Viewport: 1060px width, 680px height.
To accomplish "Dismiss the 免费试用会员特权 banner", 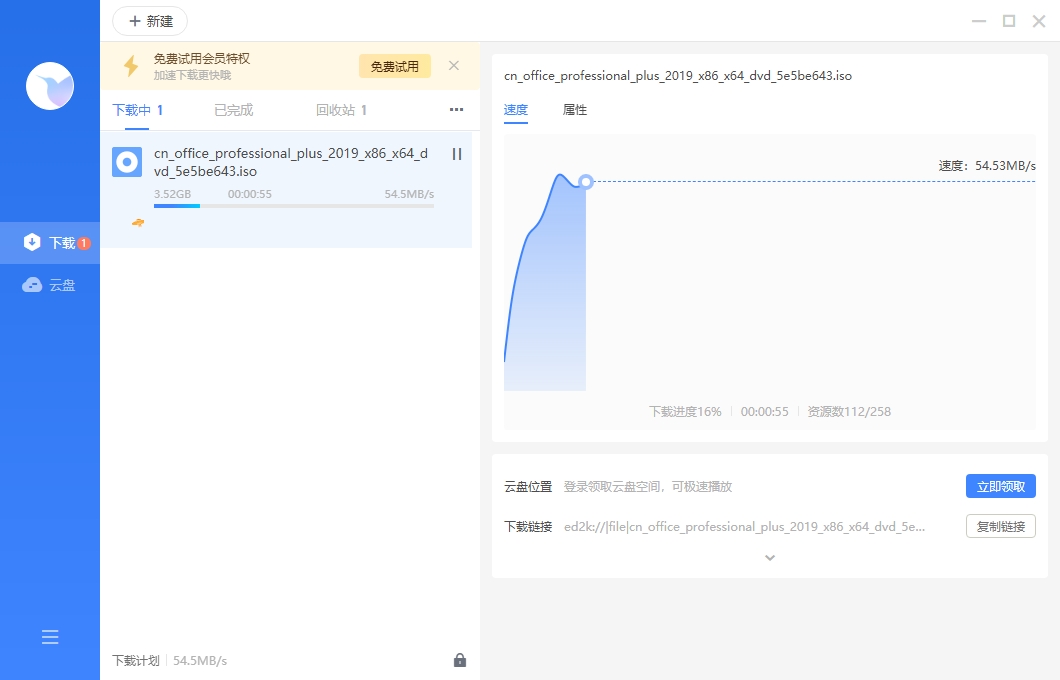I will click(x=453, y=65).
